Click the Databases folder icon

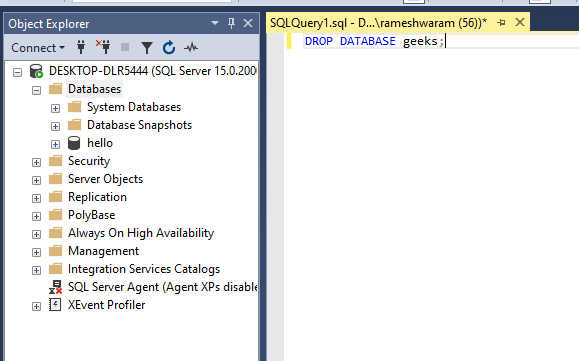tap(55, 89)
